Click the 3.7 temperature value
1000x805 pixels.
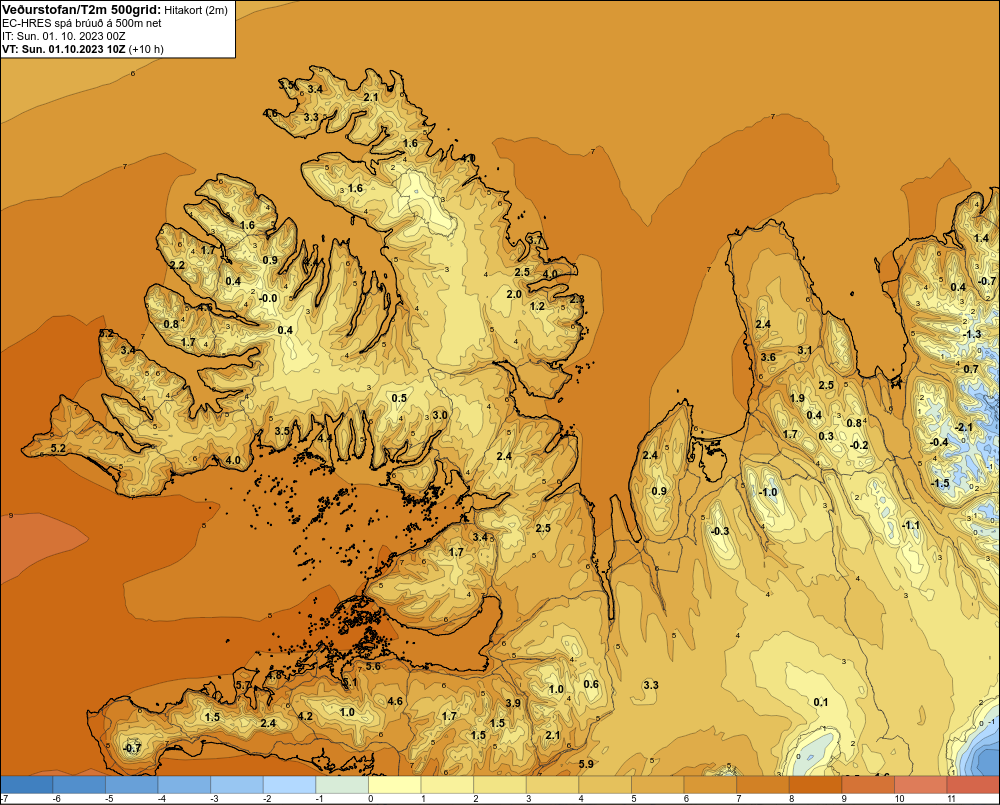[x=535, y=239]
